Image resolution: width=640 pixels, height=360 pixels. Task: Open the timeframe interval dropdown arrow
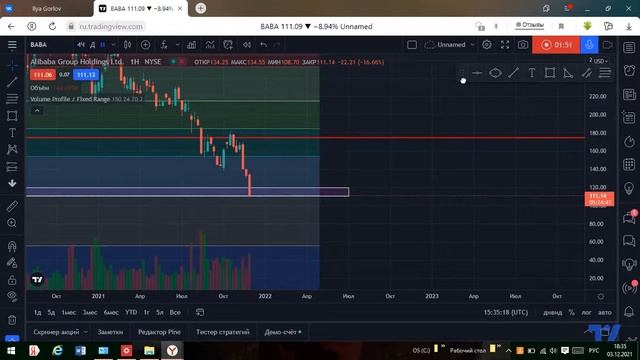click(113, 45)
